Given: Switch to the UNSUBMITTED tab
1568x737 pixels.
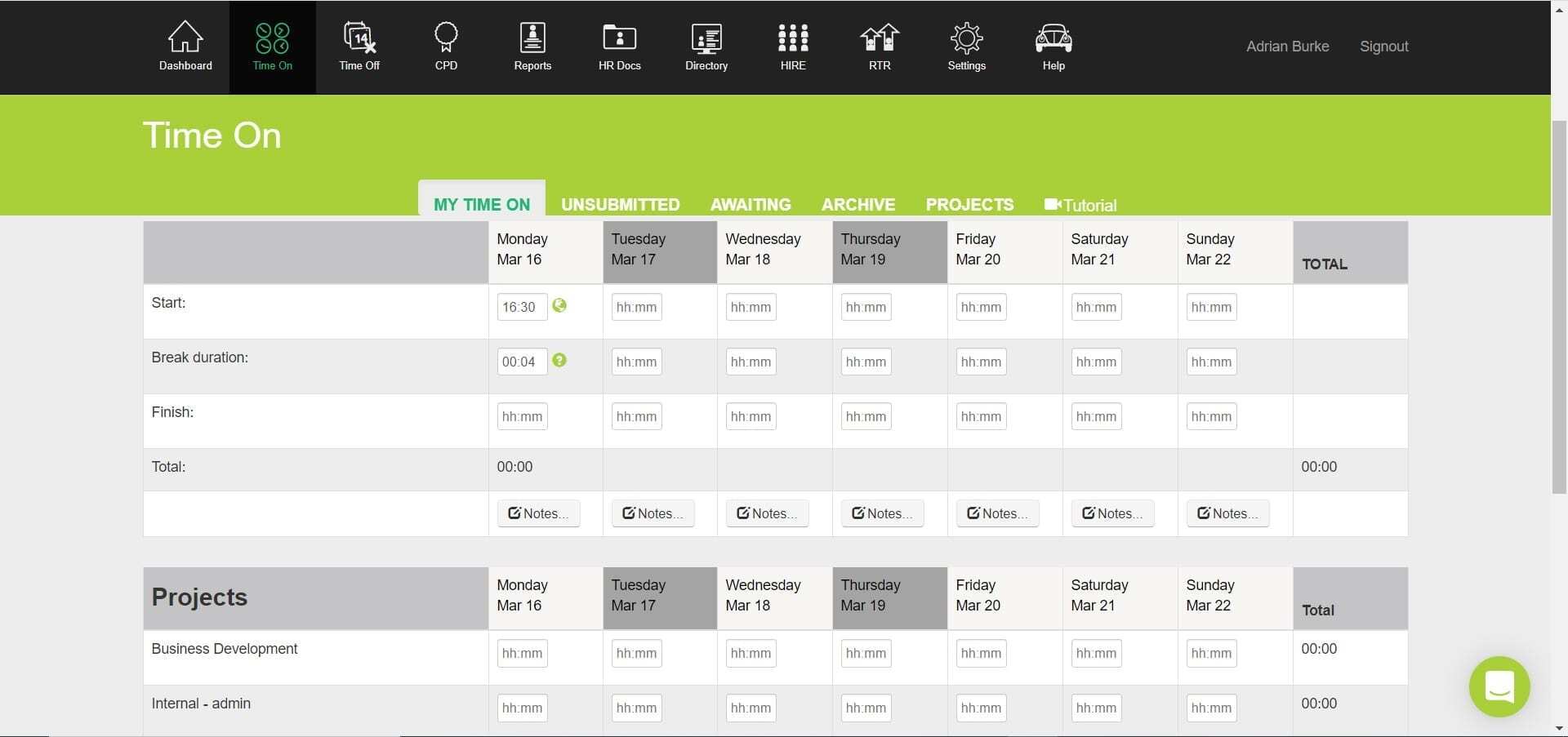Looking at the screenshot, I should 621,204.
